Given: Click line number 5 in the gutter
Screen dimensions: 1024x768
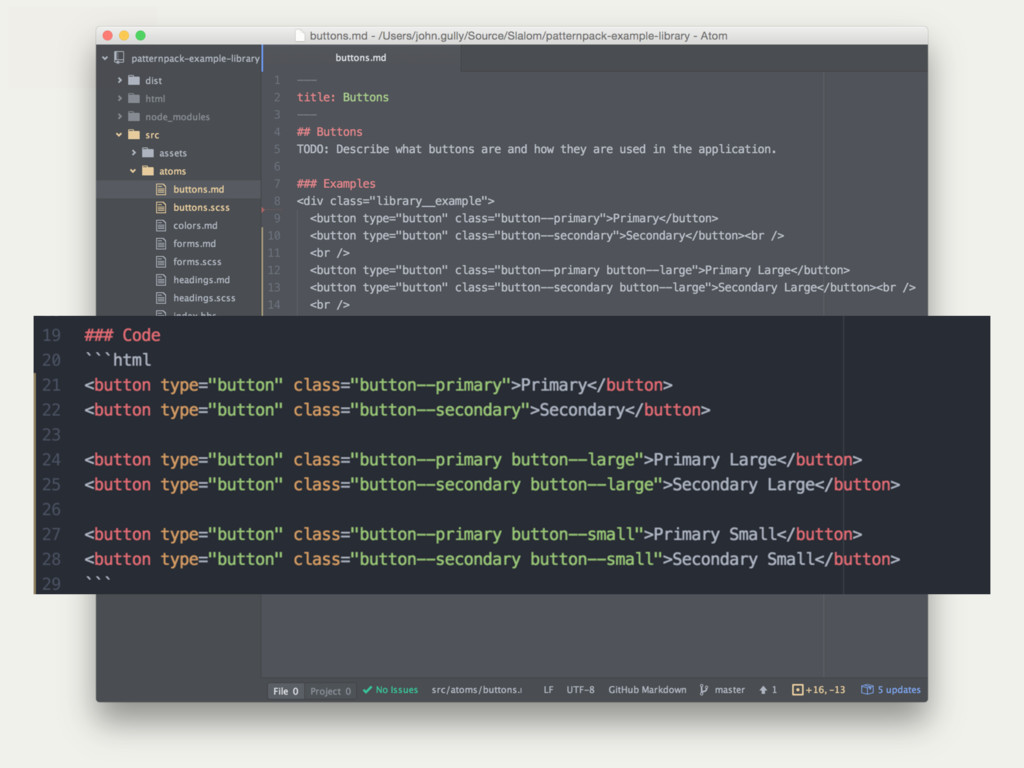Looking at the screenshot, I should pos(277,150).
